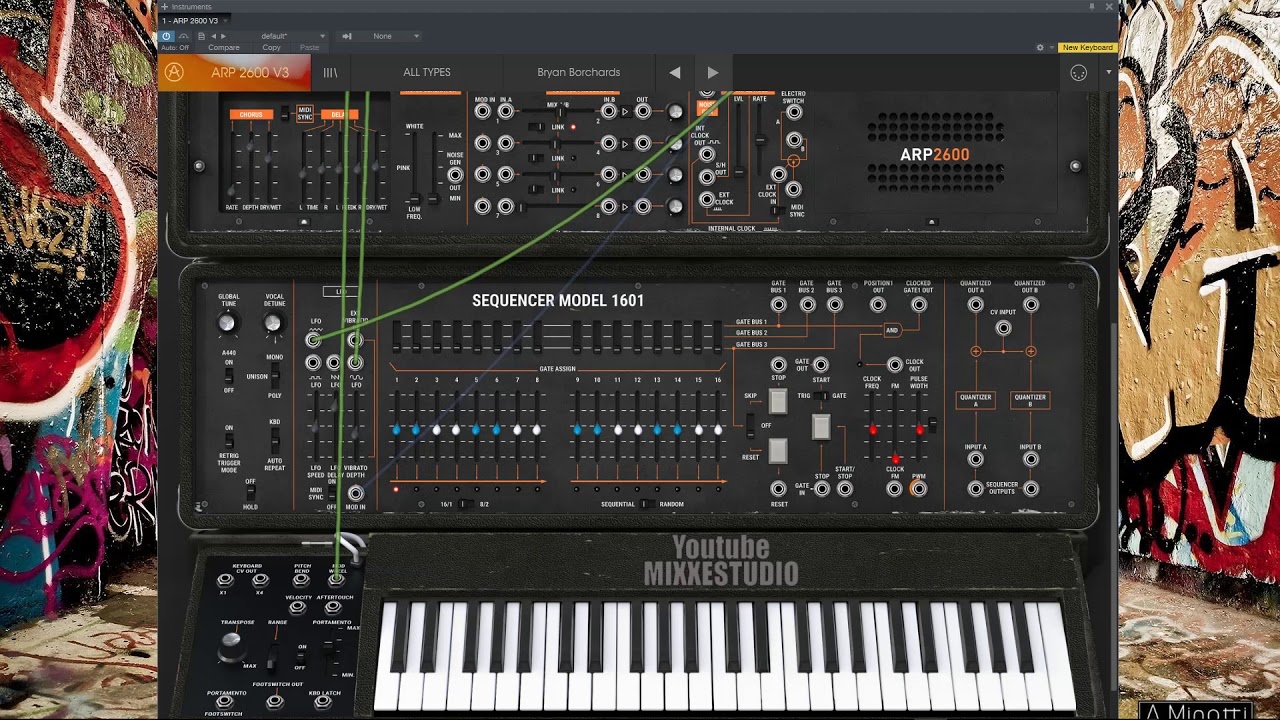Expand the 1 - ARP 2600 V3 instrument tab menu
Viewport: 1280px width, 720px height.
(224, 20)
